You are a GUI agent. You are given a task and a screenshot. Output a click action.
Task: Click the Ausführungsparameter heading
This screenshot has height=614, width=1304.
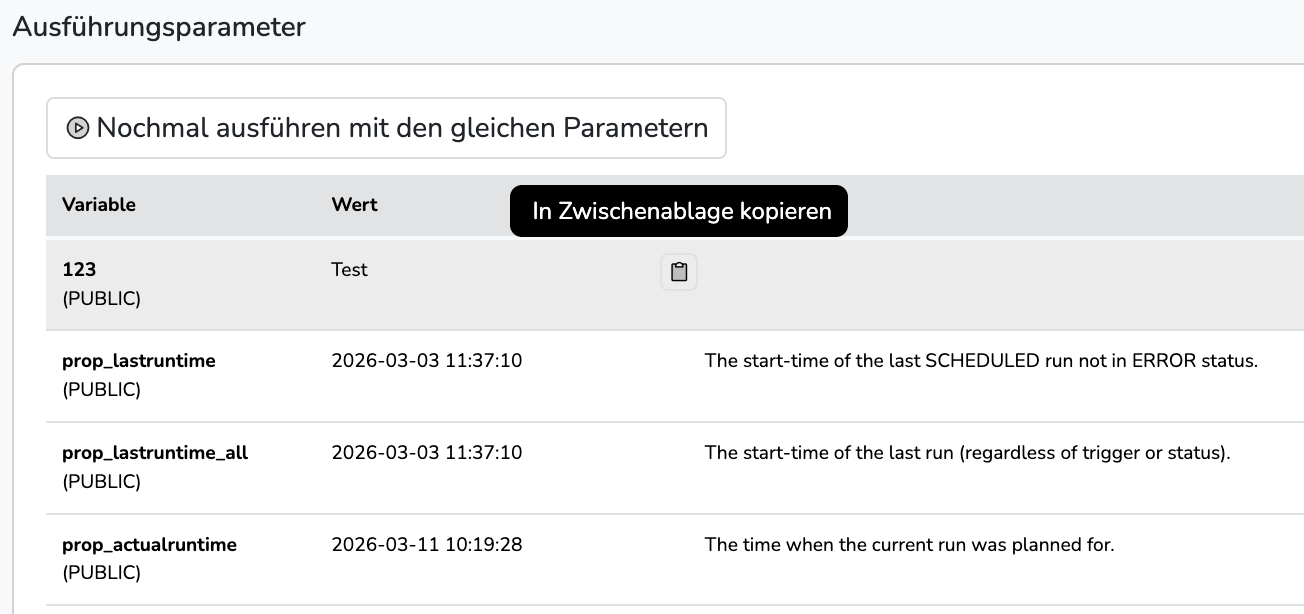pyautogui.click(x=159, y=26)
